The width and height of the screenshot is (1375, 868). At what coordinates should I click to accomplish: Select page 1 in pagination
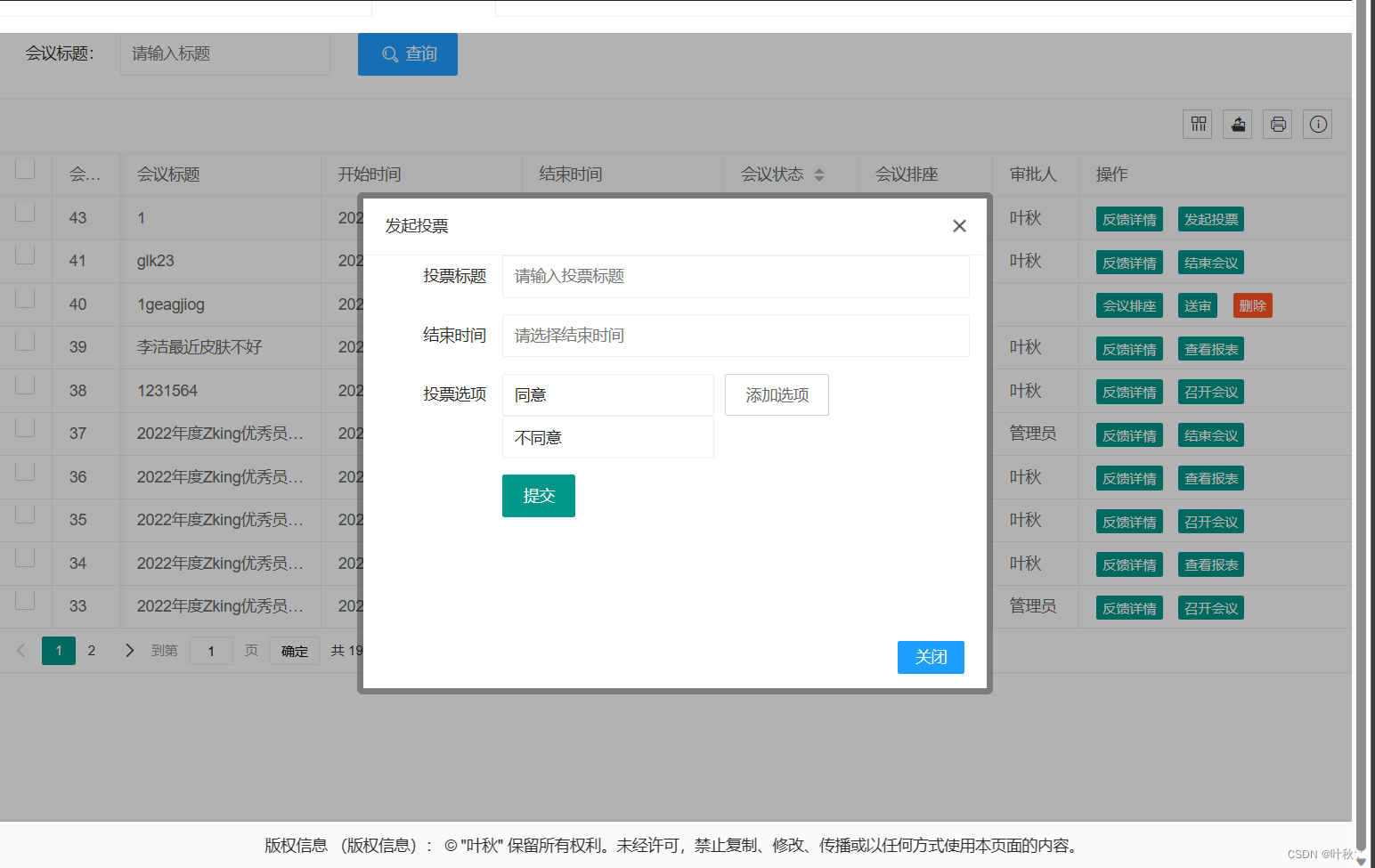pos(59,651)
